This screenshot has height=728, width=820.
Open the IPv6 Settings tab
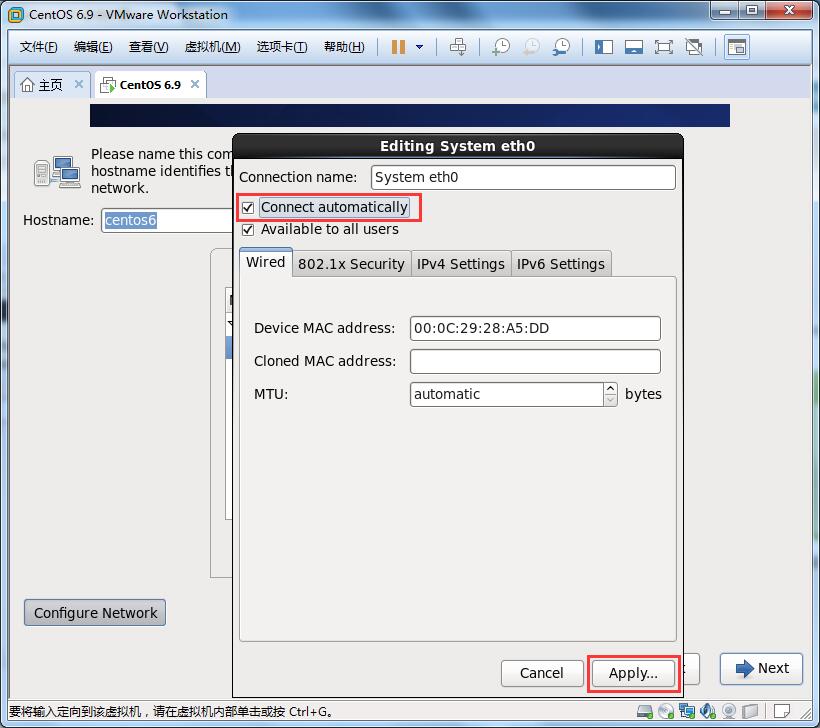click(x=561, y=264)
